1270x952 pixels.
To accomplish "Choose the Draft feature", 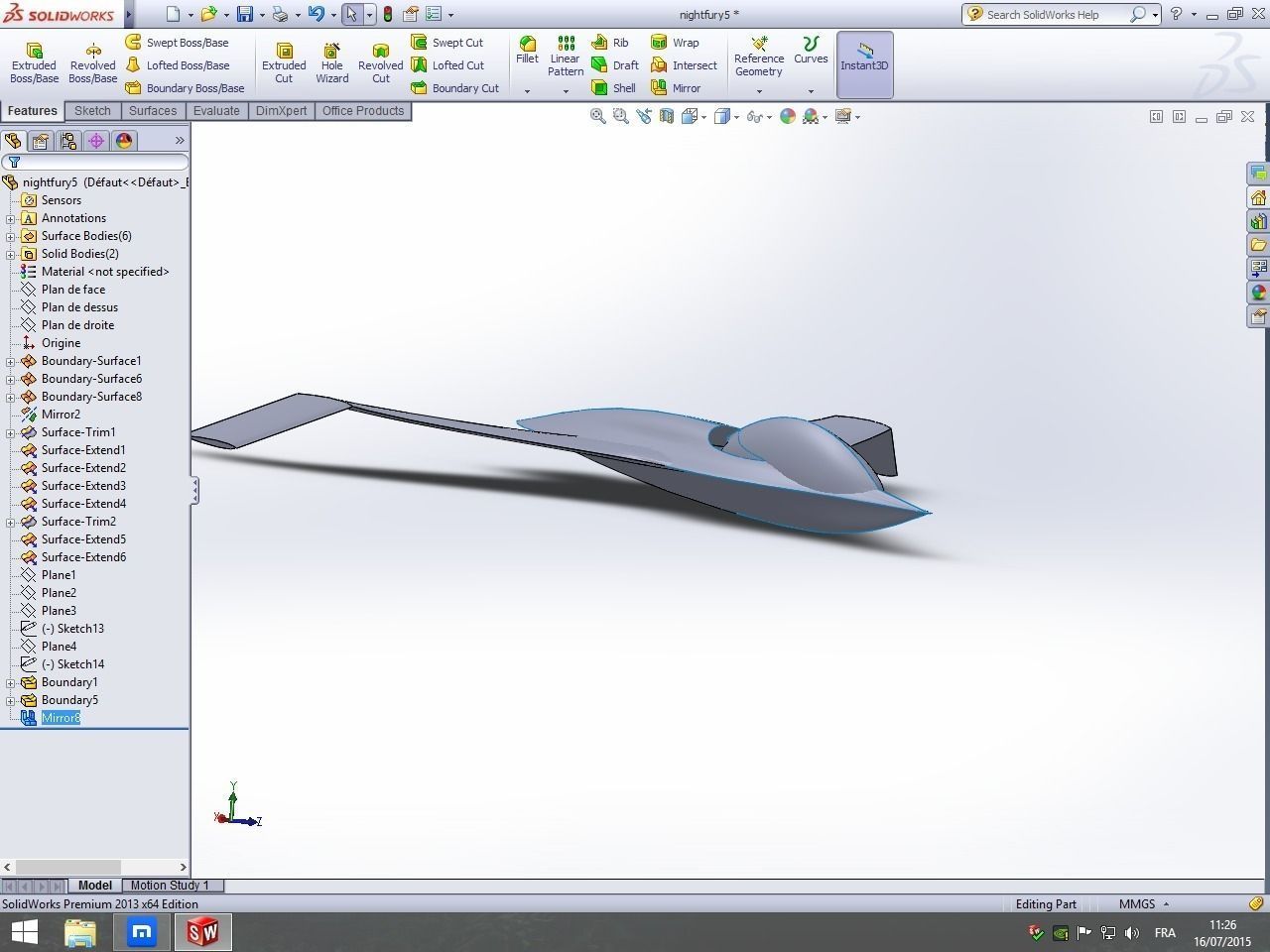I will (x=615, y=65).
